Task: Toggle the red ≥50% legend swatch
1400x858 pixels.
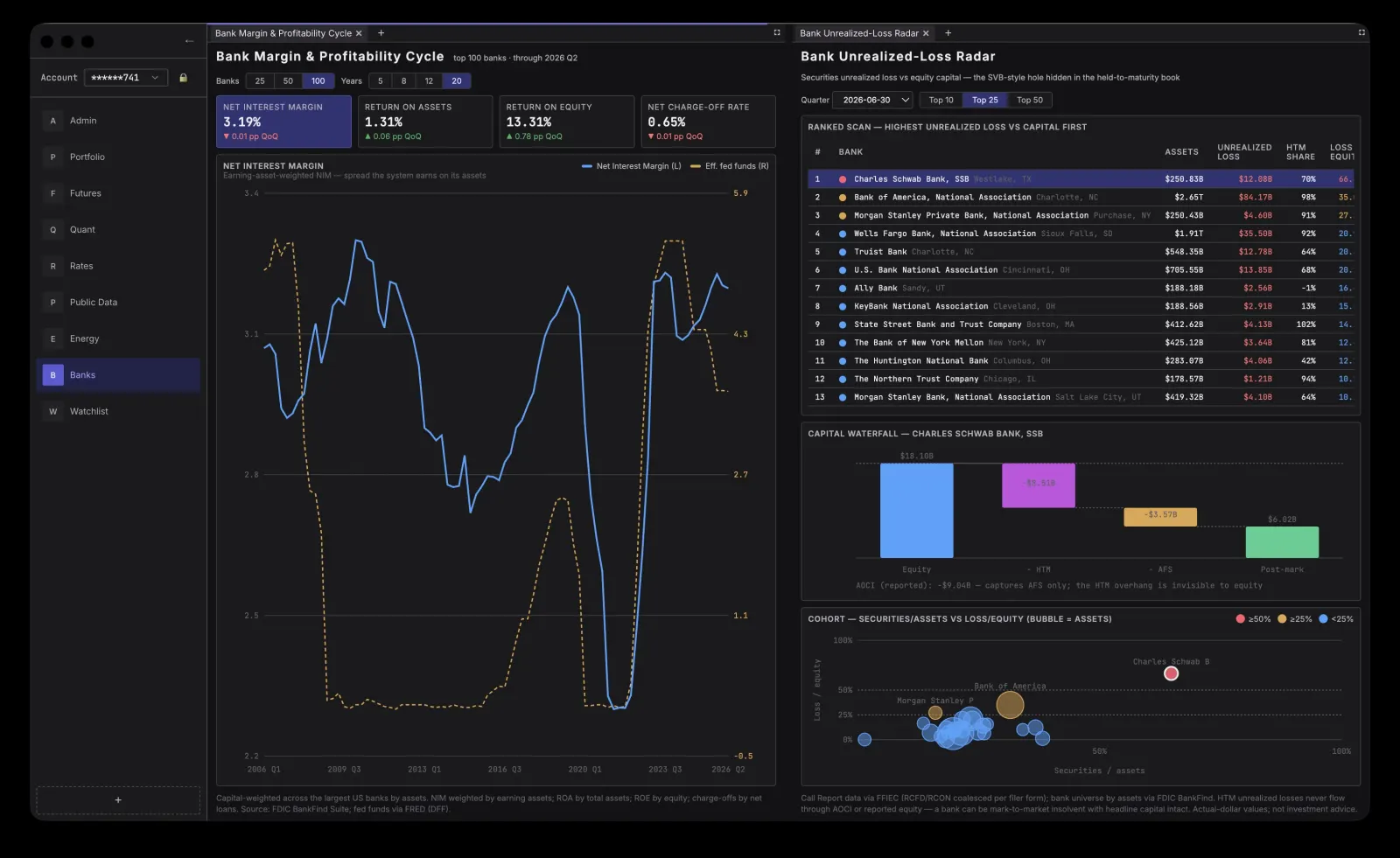Action: (1240, 619)
